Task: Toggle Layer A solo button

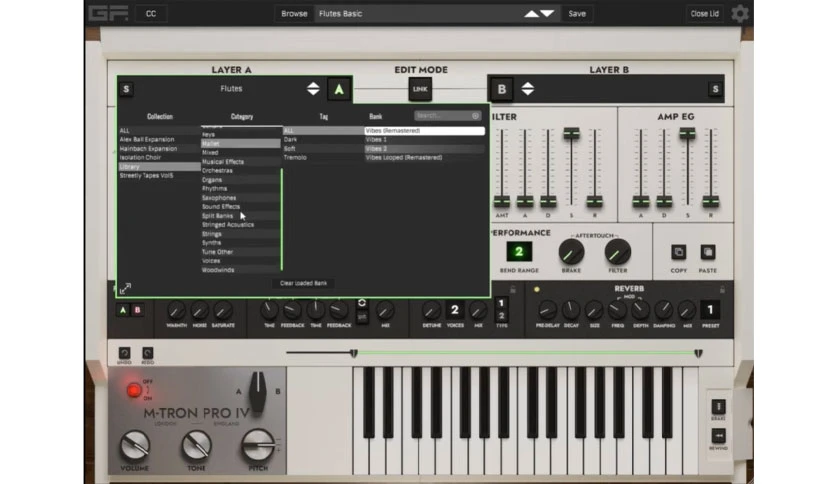Action: [126, 89]
